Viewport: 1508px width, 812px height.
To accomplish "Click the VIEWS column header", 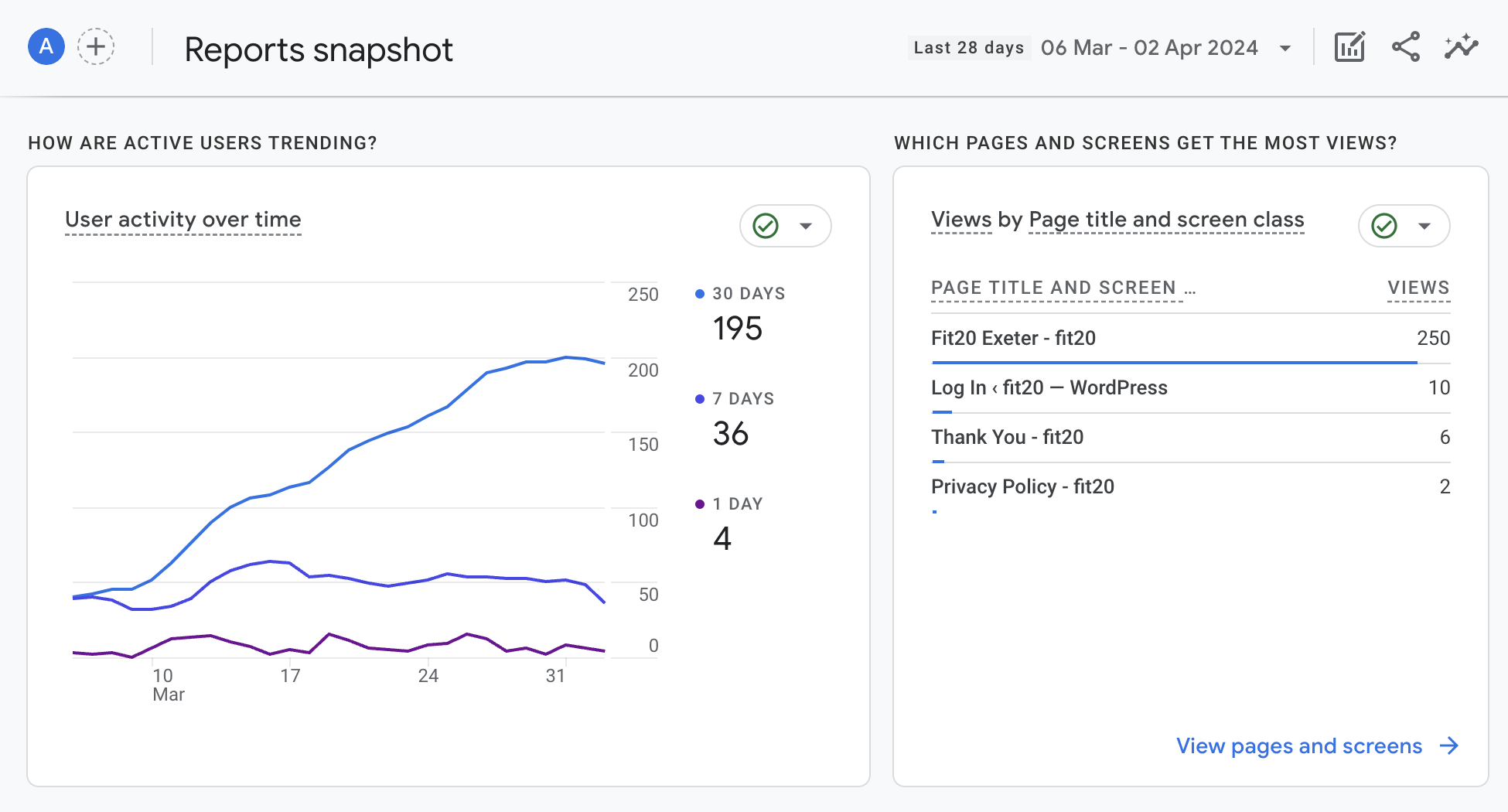I will click(x=1419, y=288).
